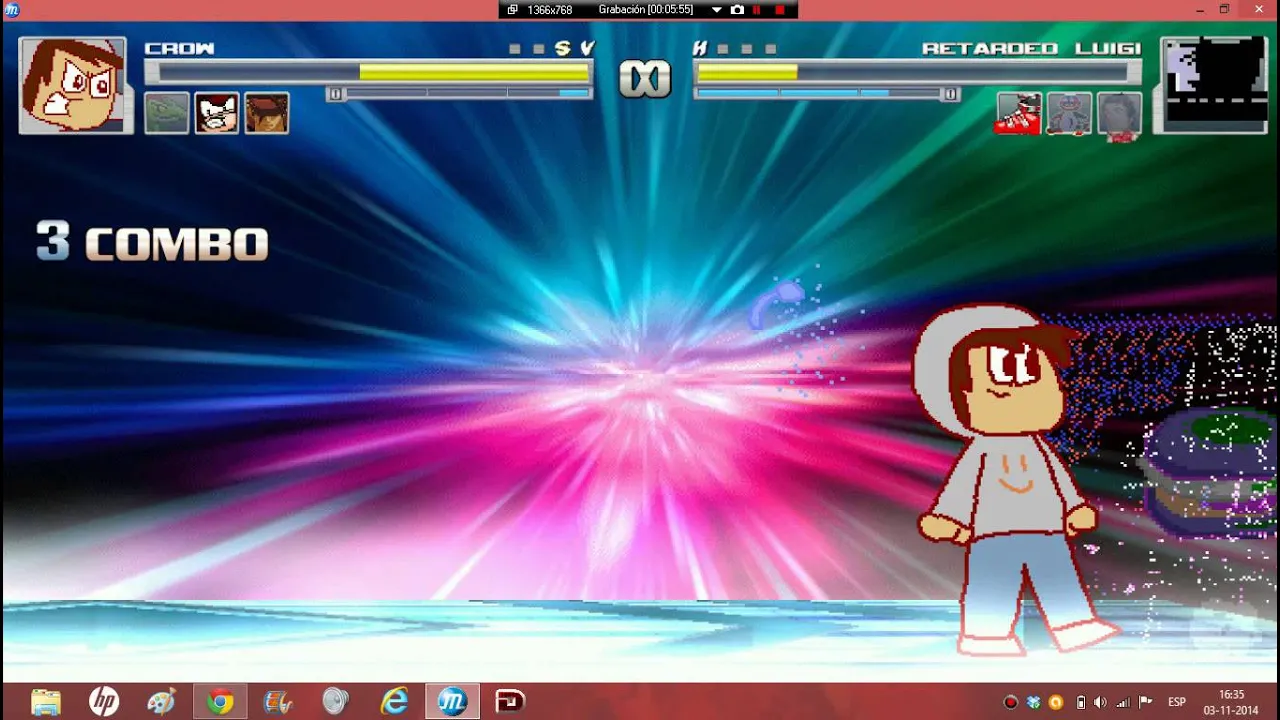1280x720 pixels.
Task: Select opponent's red sneaker teammate icon
Action: coord(1018,114)
